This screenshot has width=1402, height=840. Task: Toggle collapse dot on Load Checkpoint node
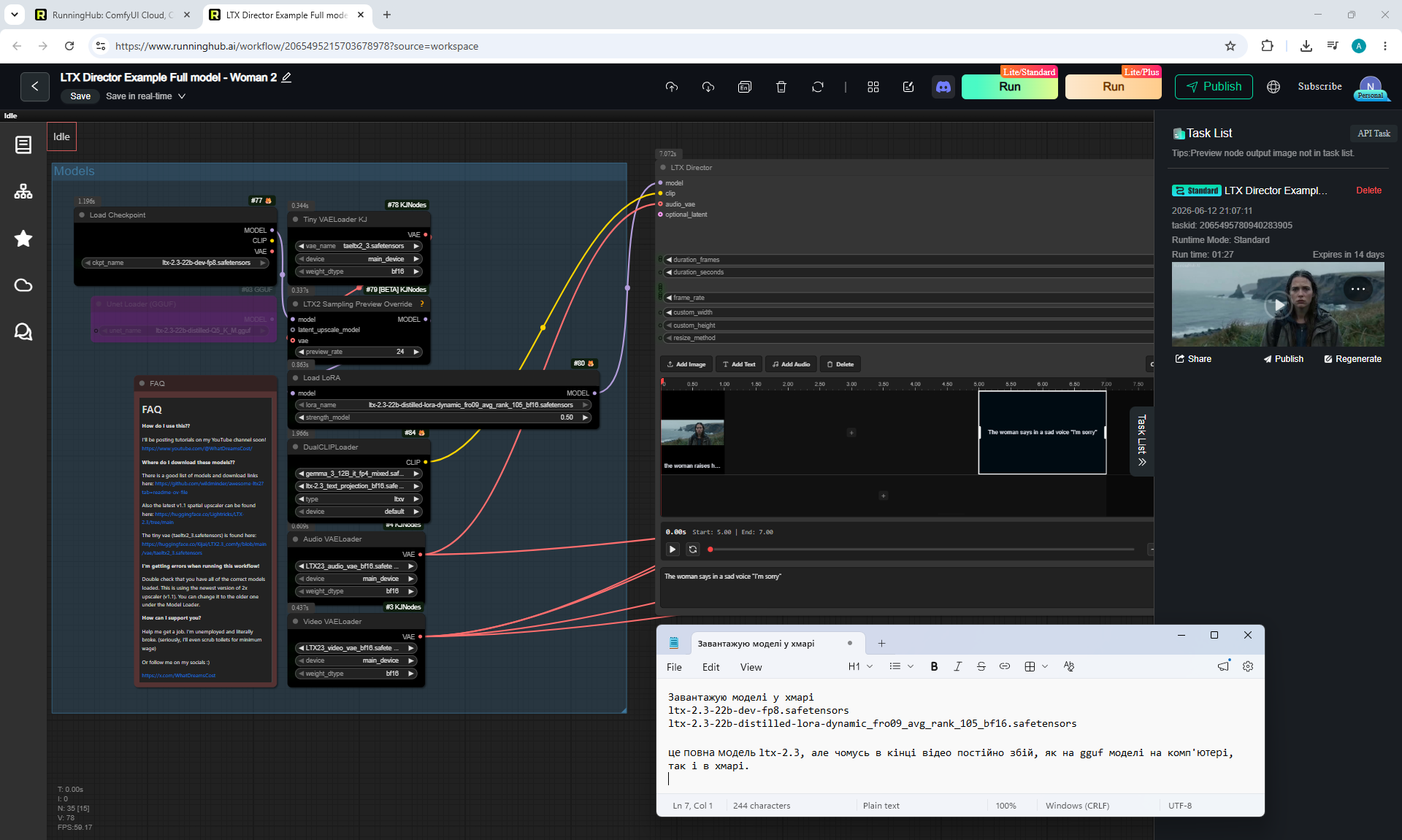click(83, 215)
